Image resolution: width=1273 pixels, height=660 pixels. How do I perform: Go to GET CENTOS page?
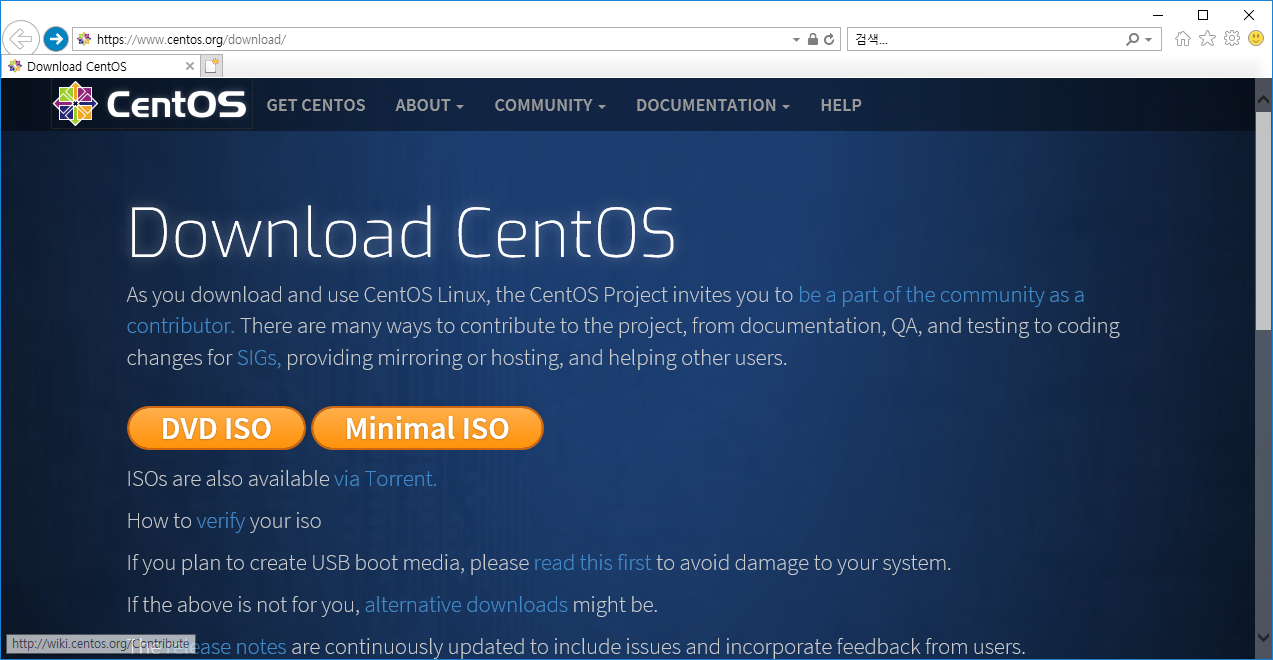tap(316, 105)
